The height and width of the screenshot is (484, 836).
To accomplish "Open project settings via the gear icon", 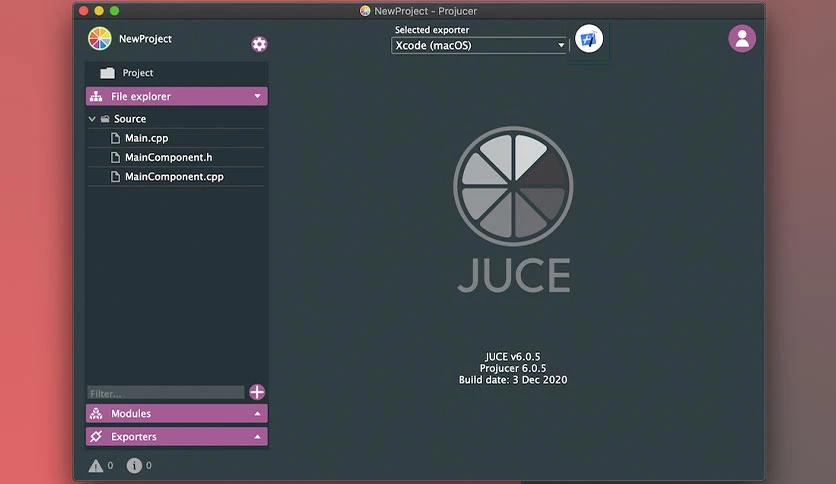I will pyautogui.click(x=259, y=44).
